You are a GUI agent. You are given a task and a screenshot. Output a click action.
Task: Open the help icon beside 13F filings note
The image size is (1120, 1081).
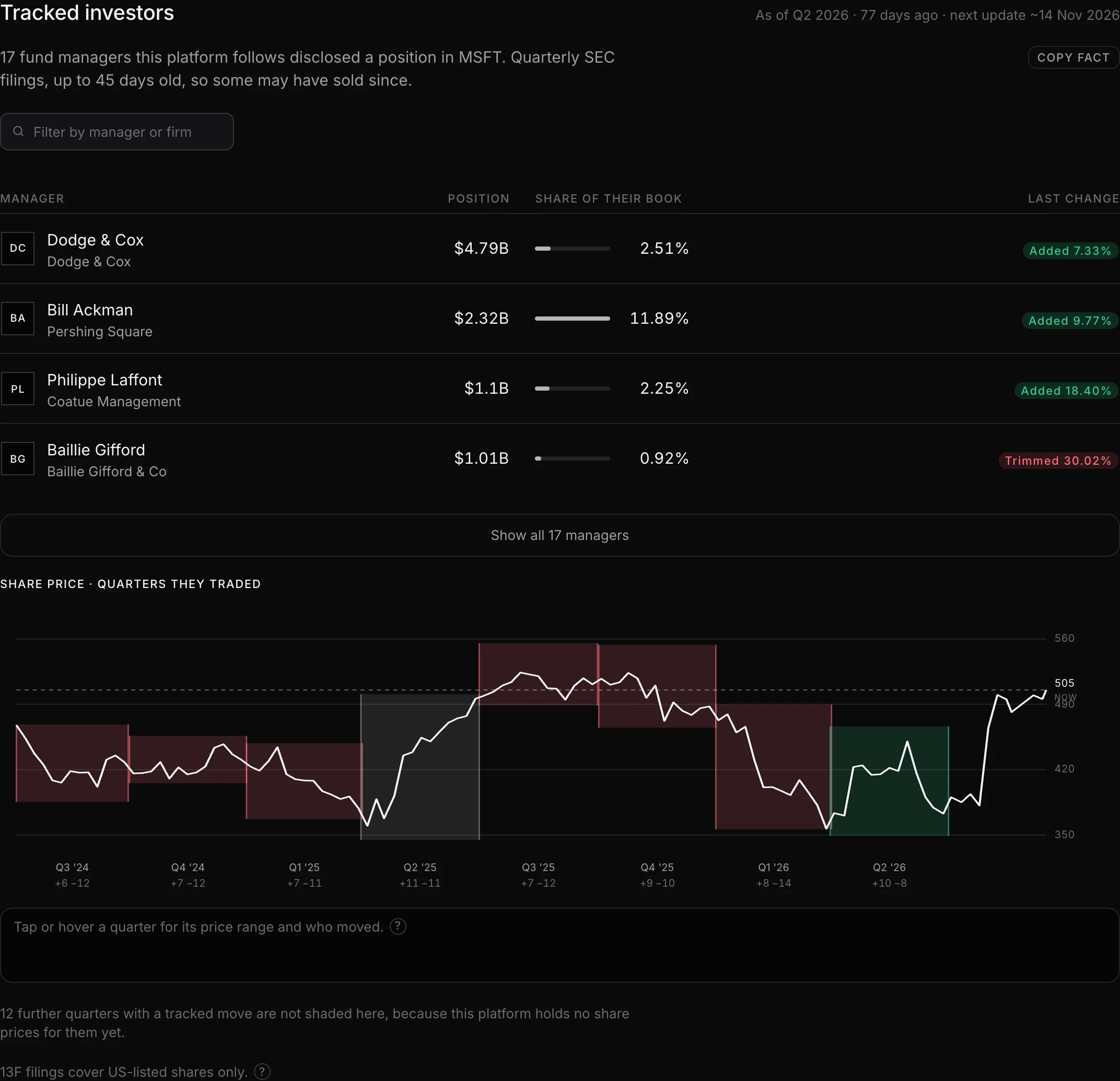[x=262, y=1072]
